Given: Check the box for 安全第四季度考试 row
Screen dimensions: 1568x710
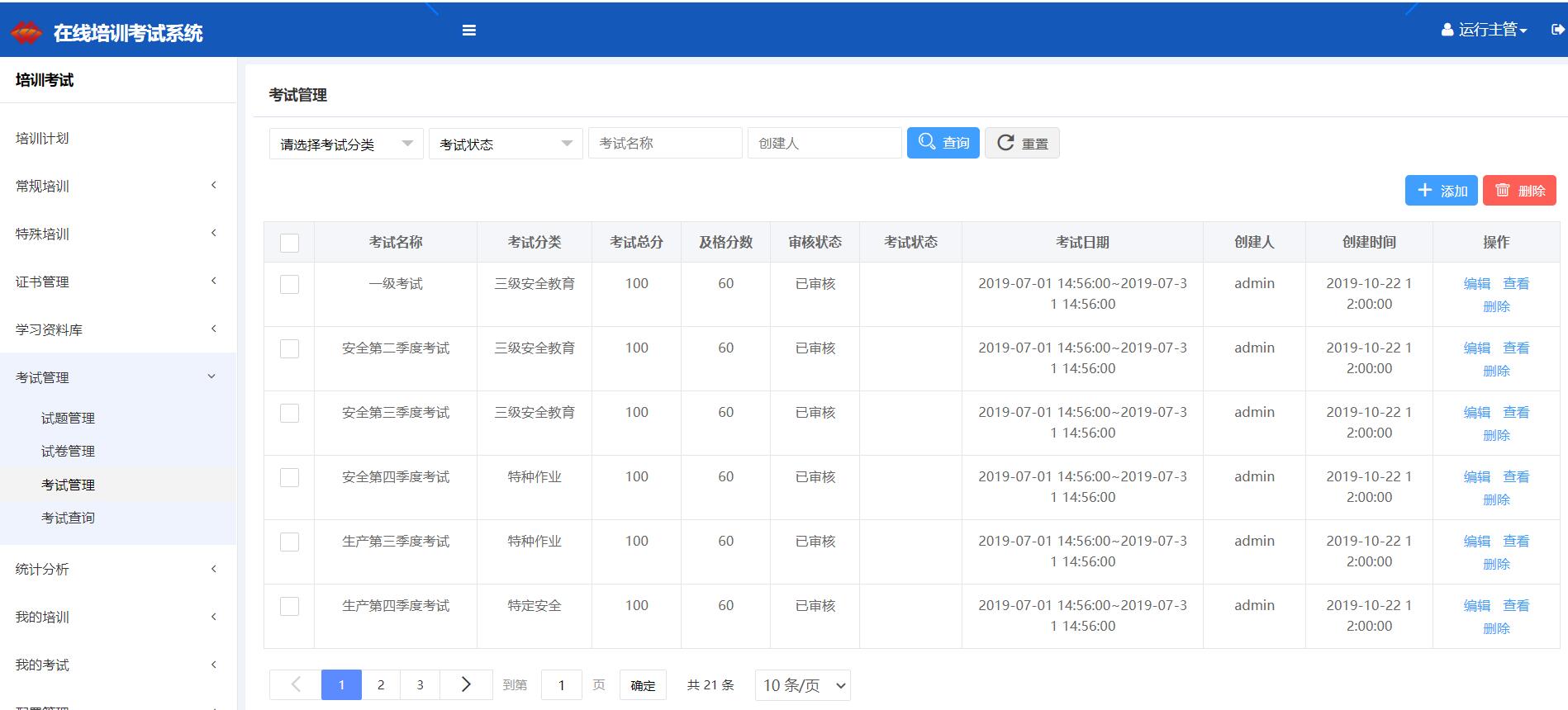Looking at the screenshot, I should (289, 477).
